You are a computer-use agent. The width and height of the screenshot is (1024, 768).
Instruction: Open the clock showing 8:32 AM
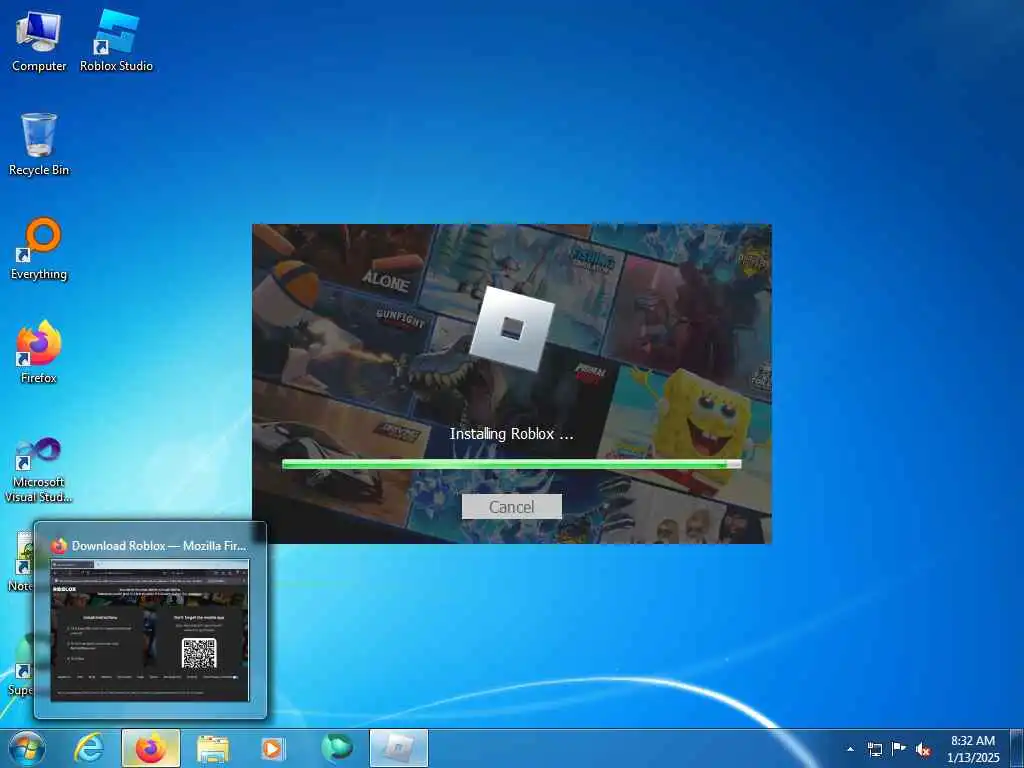pyautogui.click(x=973, y=748)
